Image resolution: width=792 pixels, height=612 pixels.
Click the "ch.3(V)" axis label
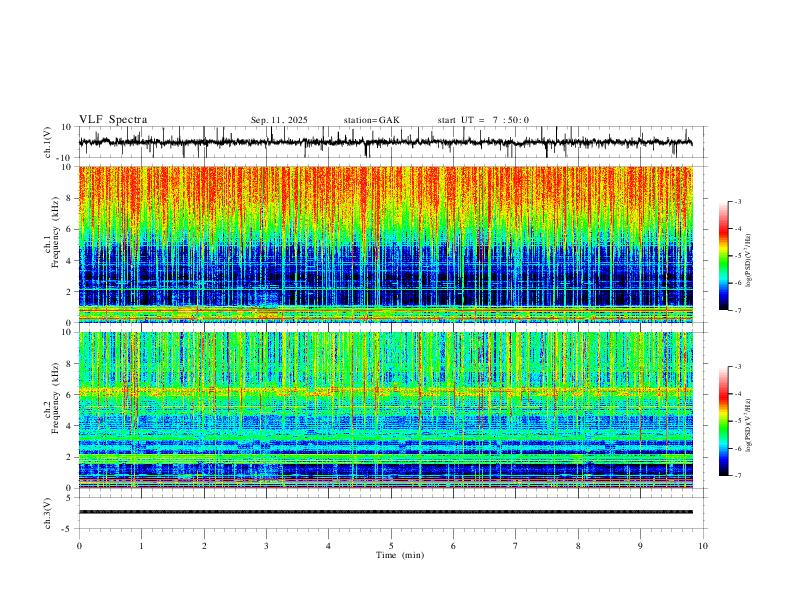pyautogui.click(x=48, y=513)
